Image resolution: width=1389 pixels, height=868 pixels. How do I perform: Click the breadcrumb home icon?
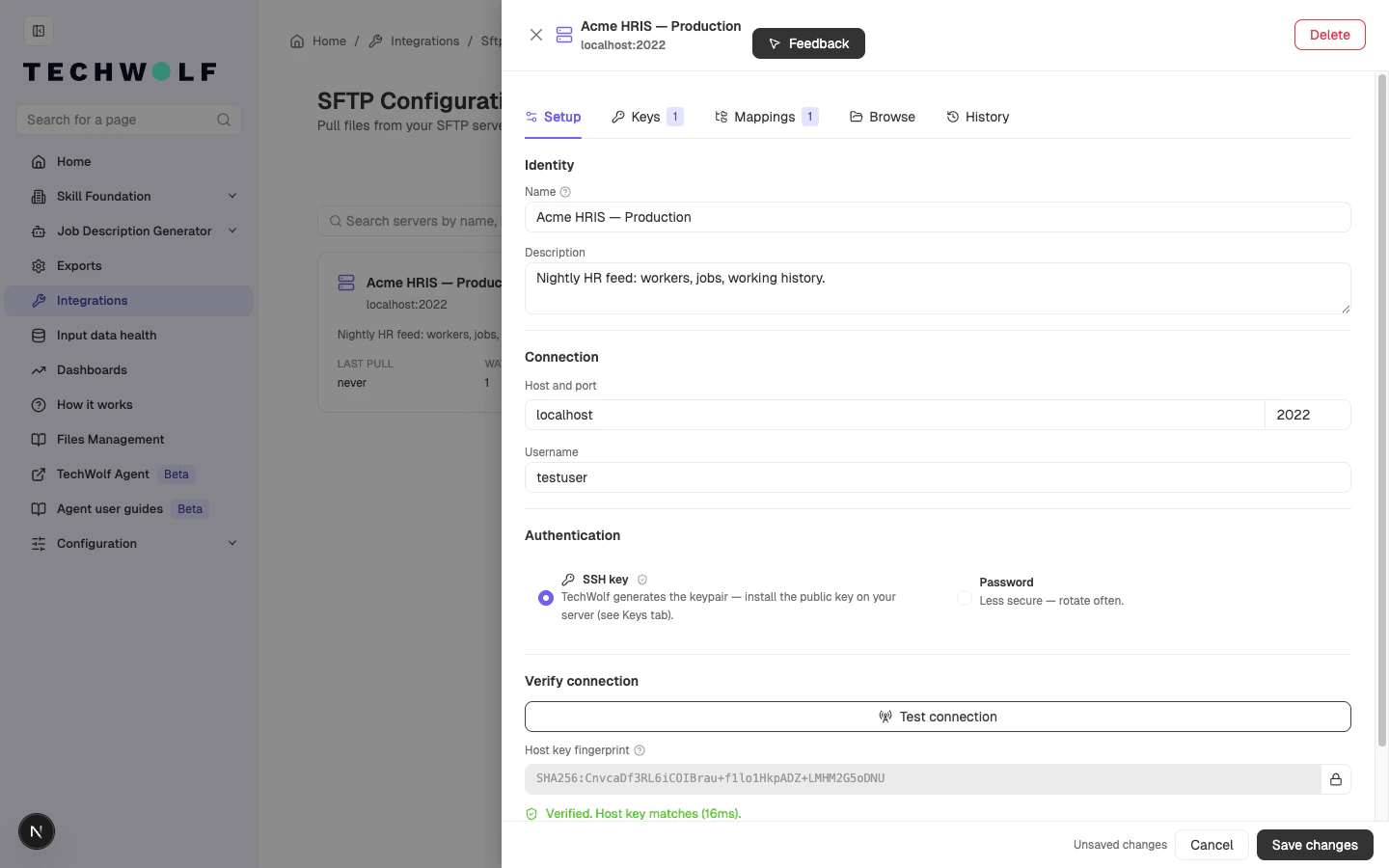297,41
